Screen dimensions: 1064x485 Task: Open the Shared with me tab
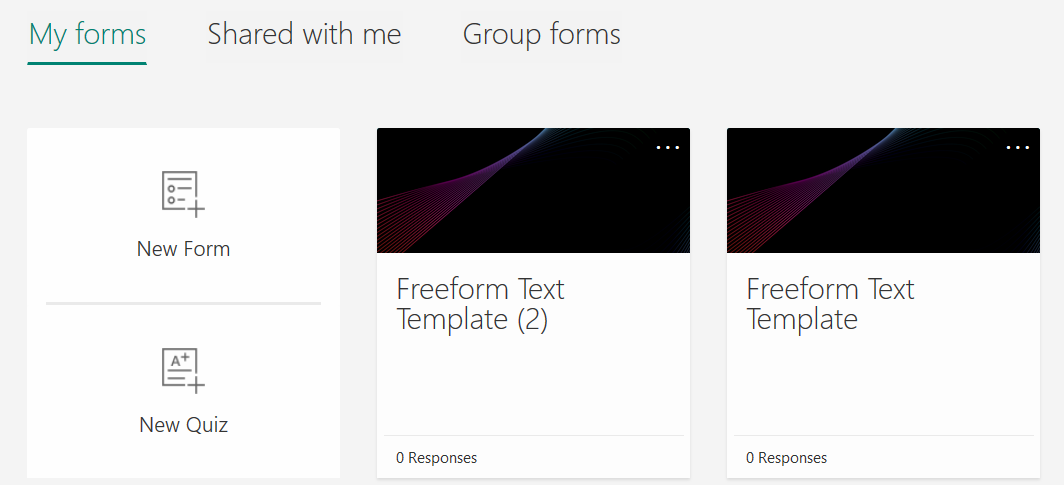[x=304, y=34]
